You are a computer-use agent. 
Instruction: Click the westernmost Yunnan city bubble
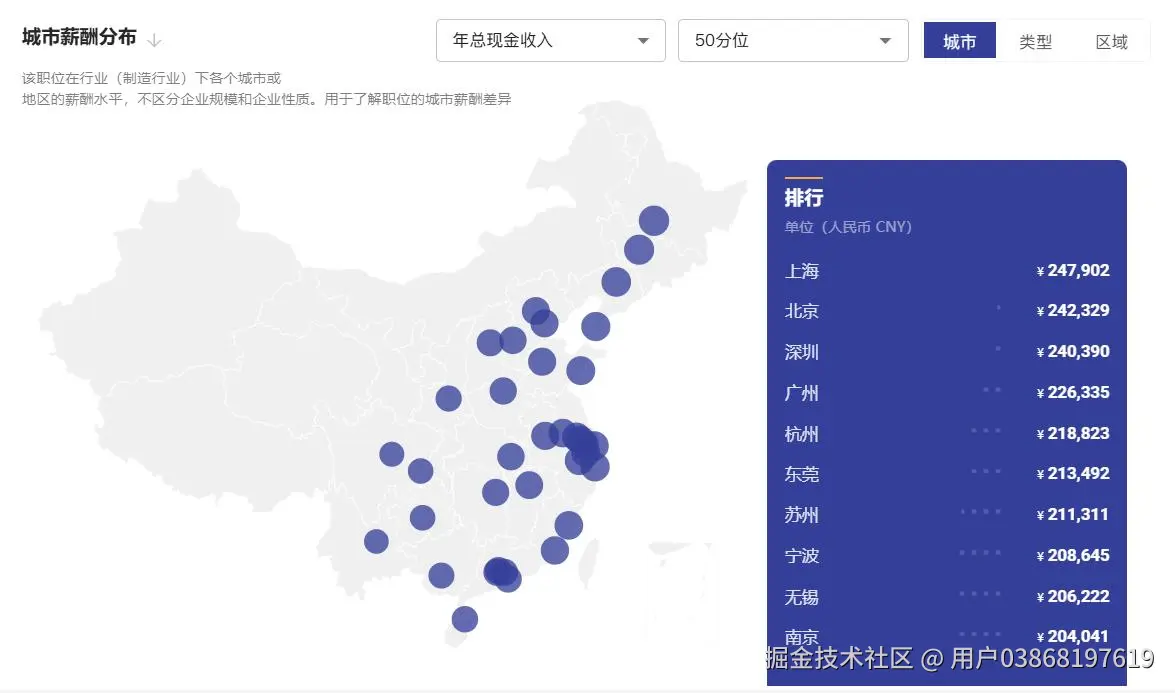376,541
